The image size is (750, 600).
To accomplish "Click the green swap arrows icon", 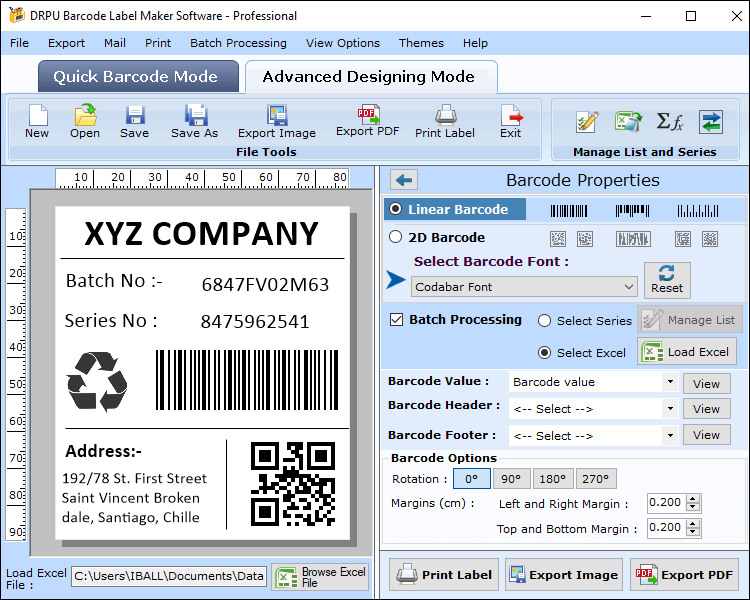I will point(711,122).
